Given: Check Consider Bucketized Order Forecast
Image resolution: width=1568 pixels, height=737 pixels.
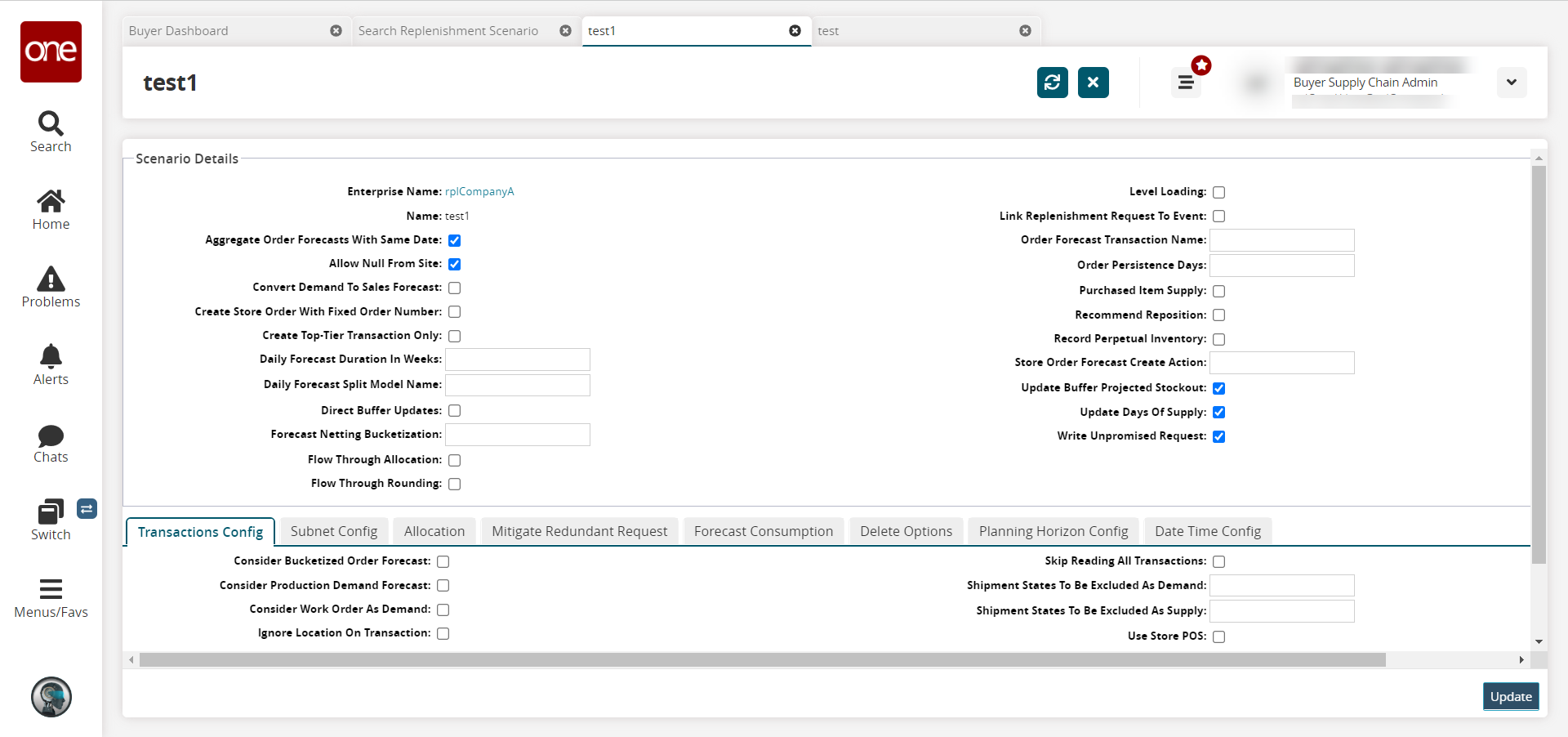Looking at the screenshot, I should (x=443, y=561).
